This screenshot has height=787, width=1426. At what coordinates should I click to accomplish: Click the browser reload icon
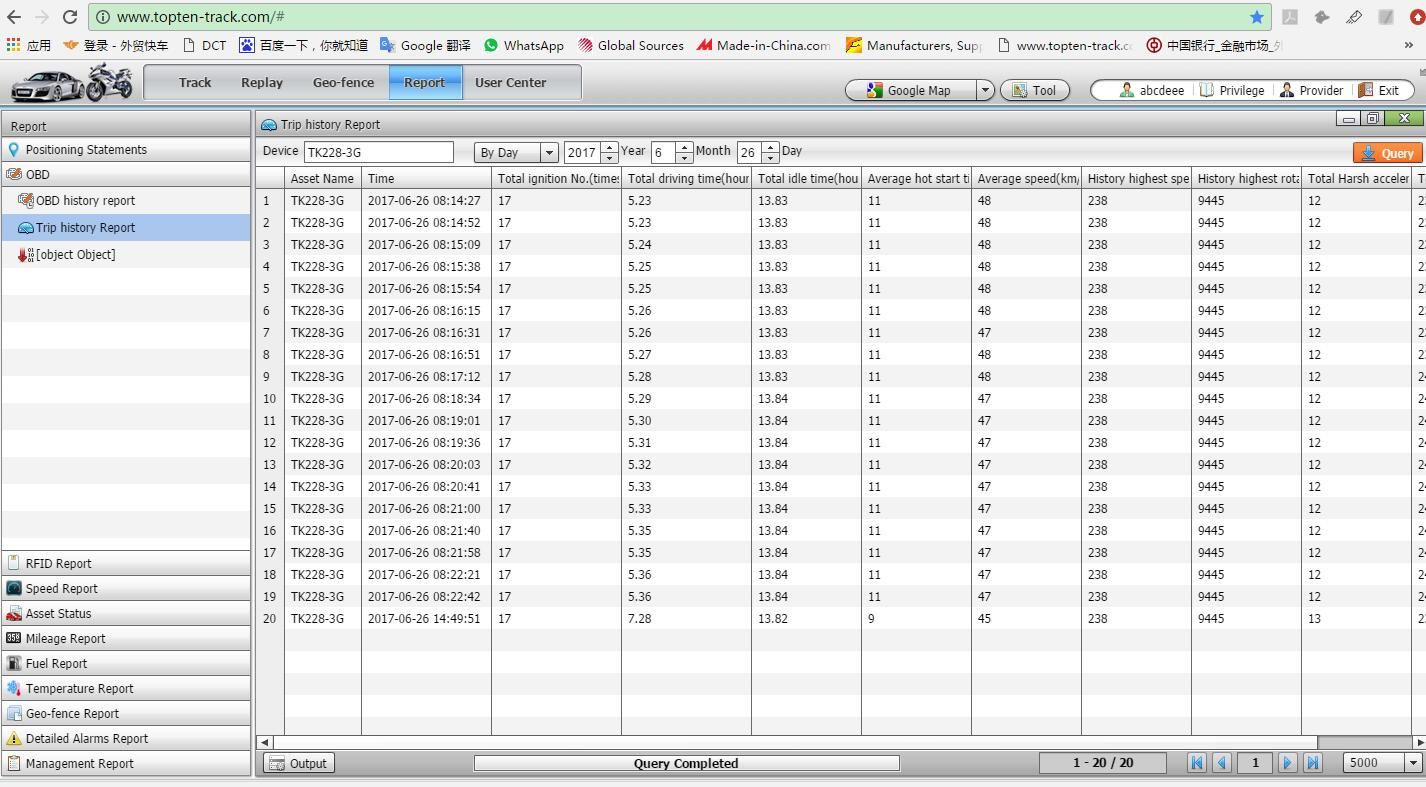click(69, 17)
